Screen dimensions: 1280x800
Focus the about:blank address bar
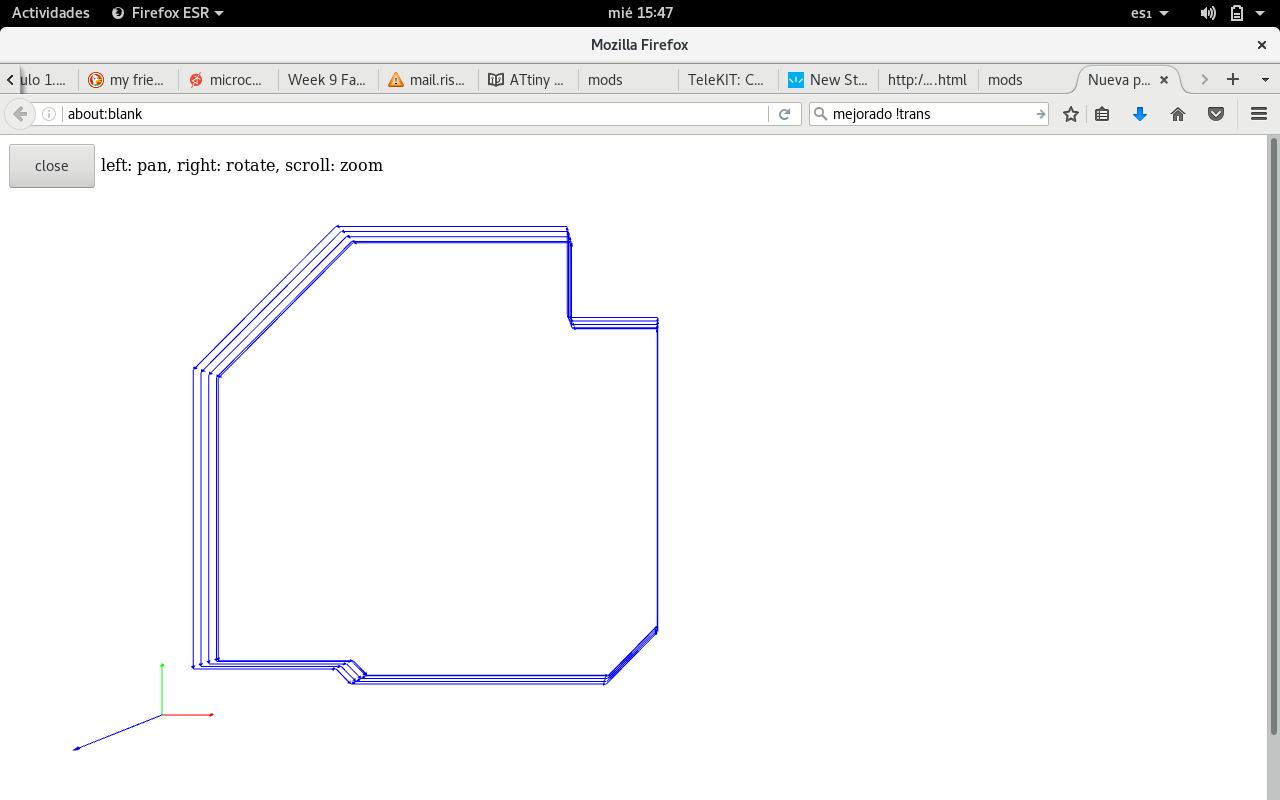pos(415,114)
